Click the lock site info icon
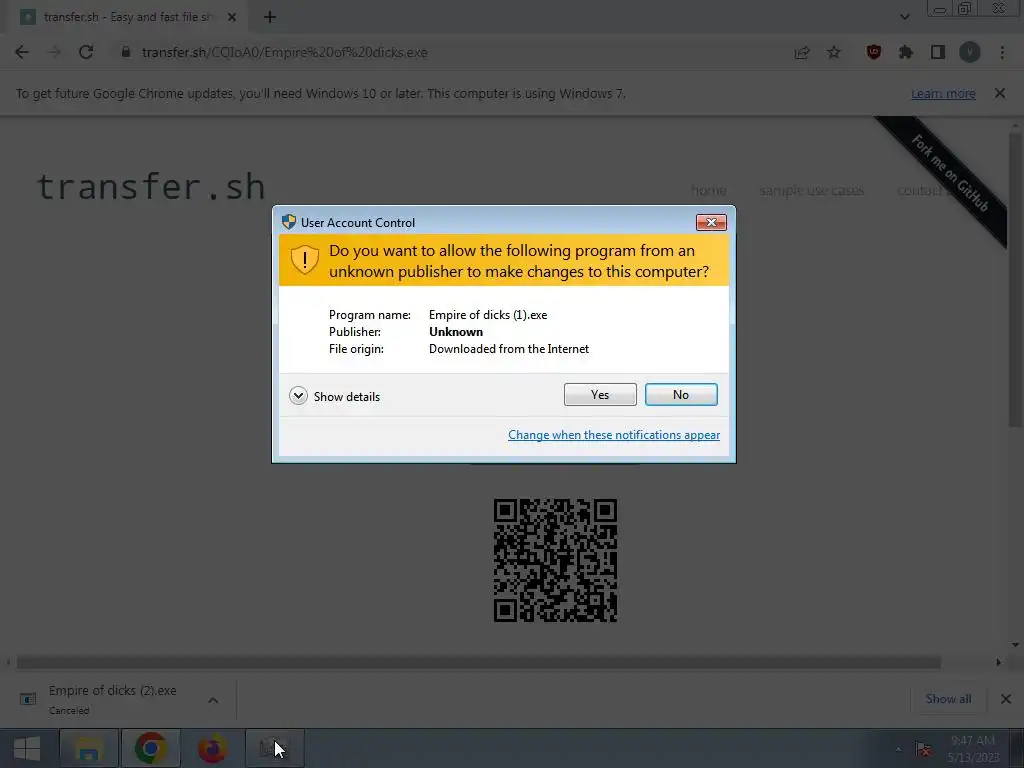1024x768 pixels. (126, 52)
